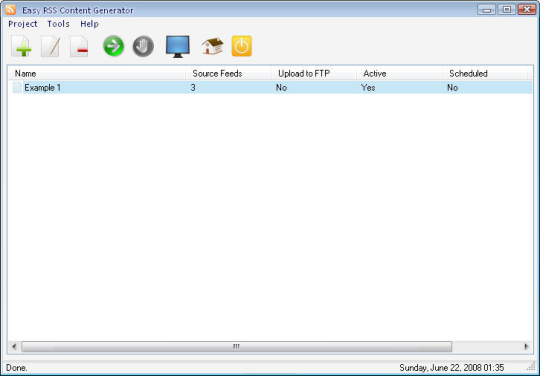Viewport: 540px width, 376px height.
Task: Click the edit project pencil icon
Action: (x=51, y=46)
